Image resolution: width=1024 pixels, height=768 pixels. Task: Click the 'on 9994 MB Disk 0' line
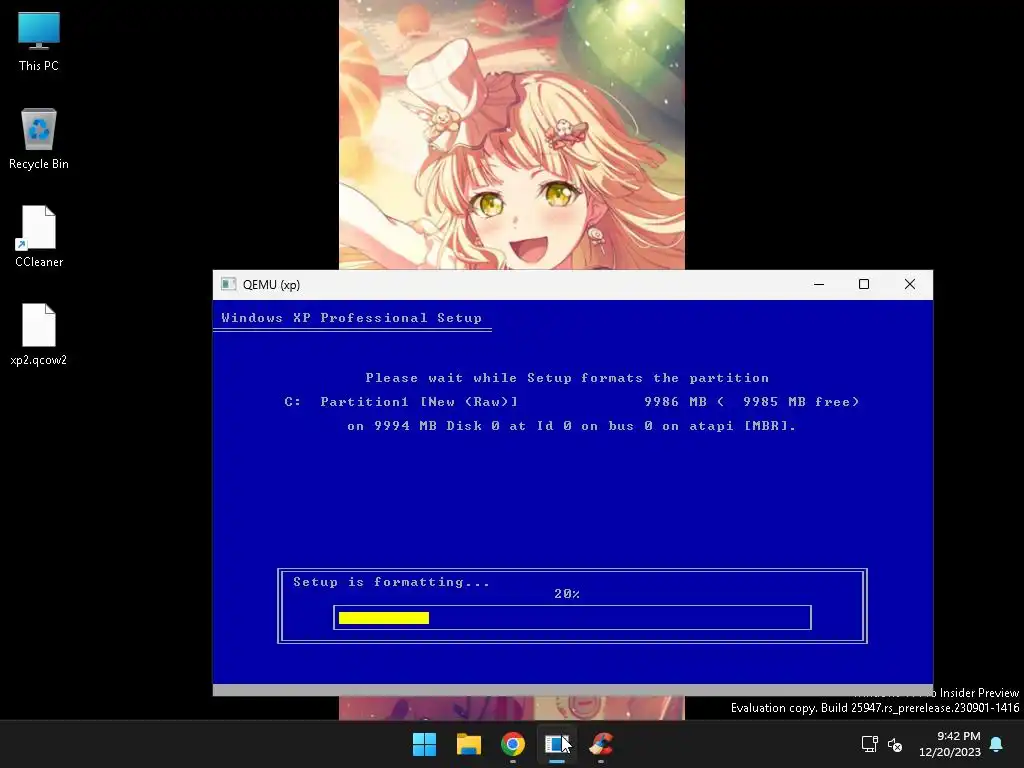[571, 426]
